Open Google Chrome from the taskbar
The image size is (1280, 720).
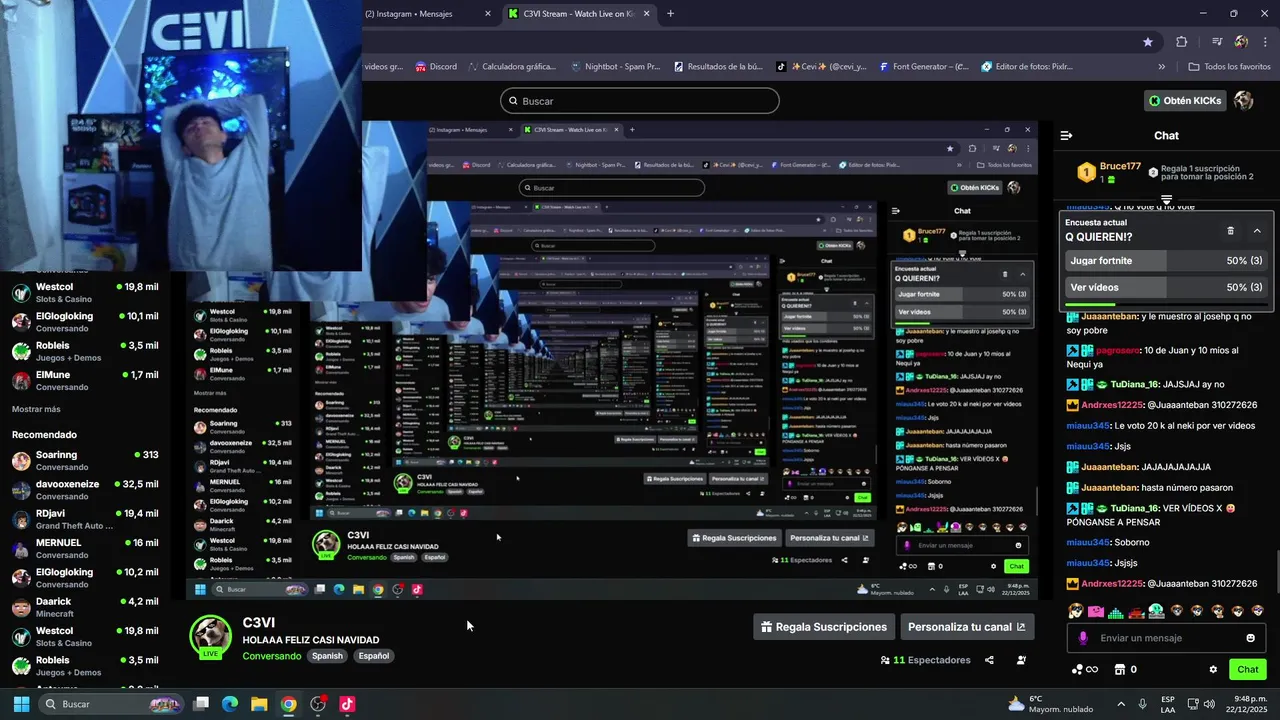pos(288,704)
